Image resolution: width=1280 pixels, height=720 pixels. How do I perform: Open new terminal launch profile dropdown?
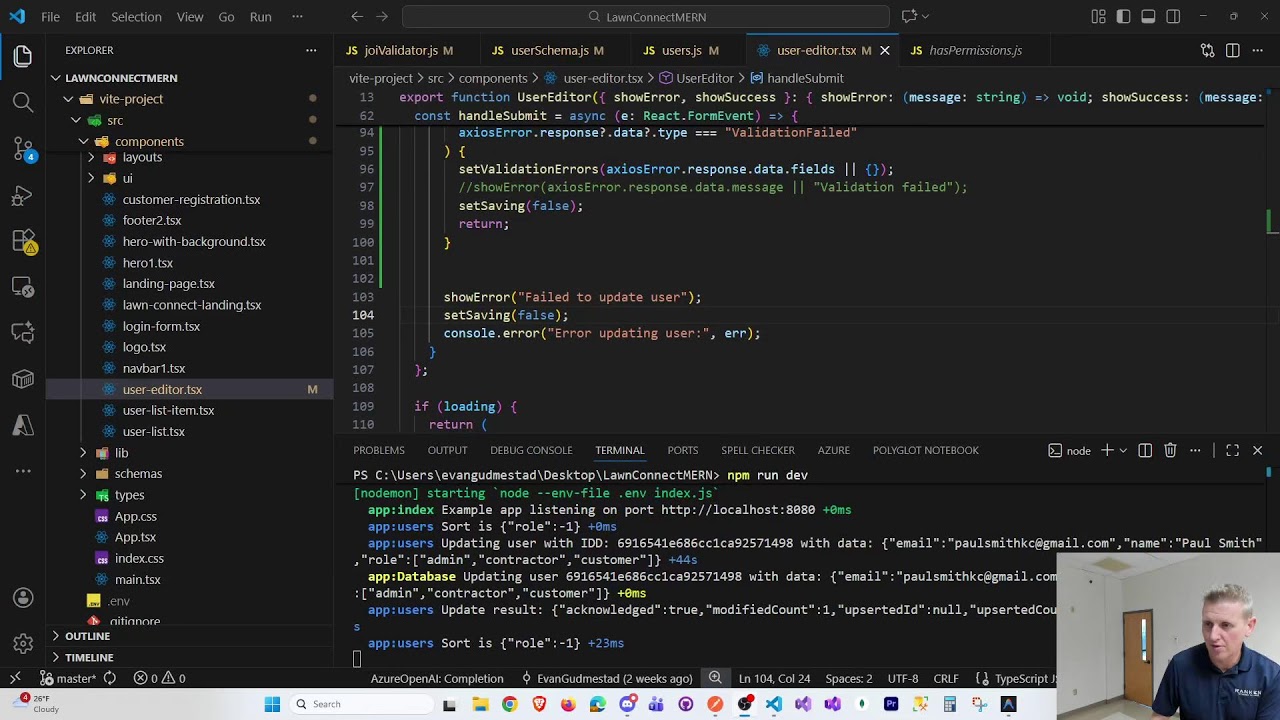1123,451
